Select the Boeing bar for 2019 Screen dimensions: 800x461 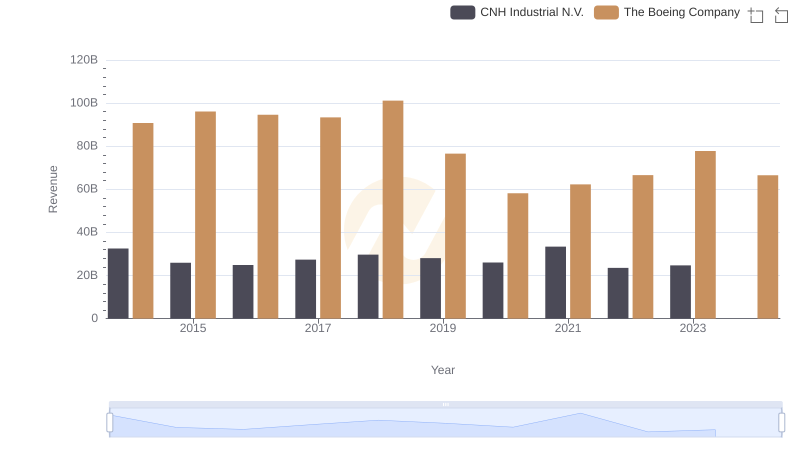(x=455, y=236)
